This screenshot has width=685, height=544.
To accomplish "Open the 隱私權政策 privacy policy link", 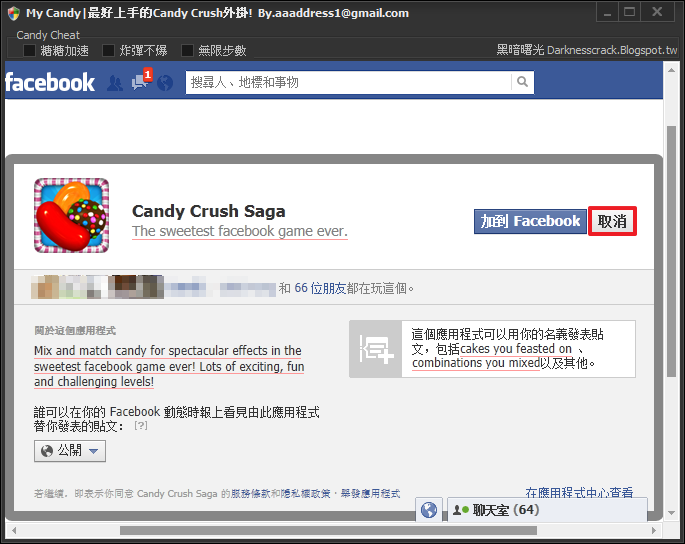I will coord(305,494).
